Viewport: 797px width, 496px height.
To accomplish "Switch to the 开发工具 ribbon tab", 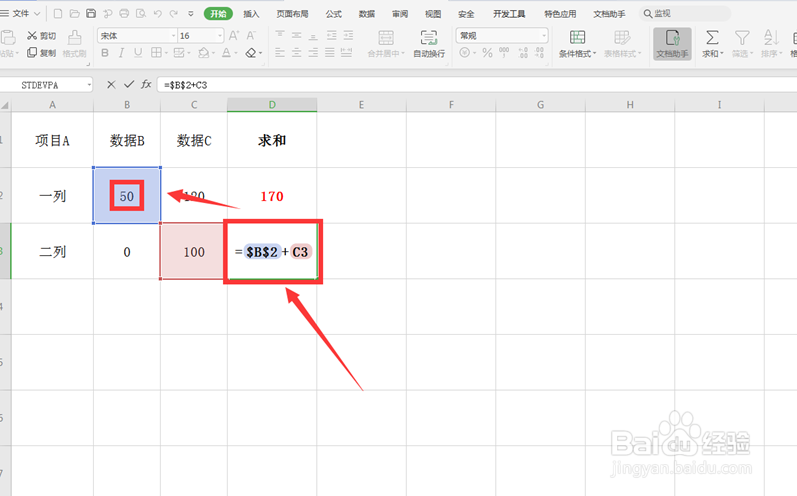I will coord(509,14).
